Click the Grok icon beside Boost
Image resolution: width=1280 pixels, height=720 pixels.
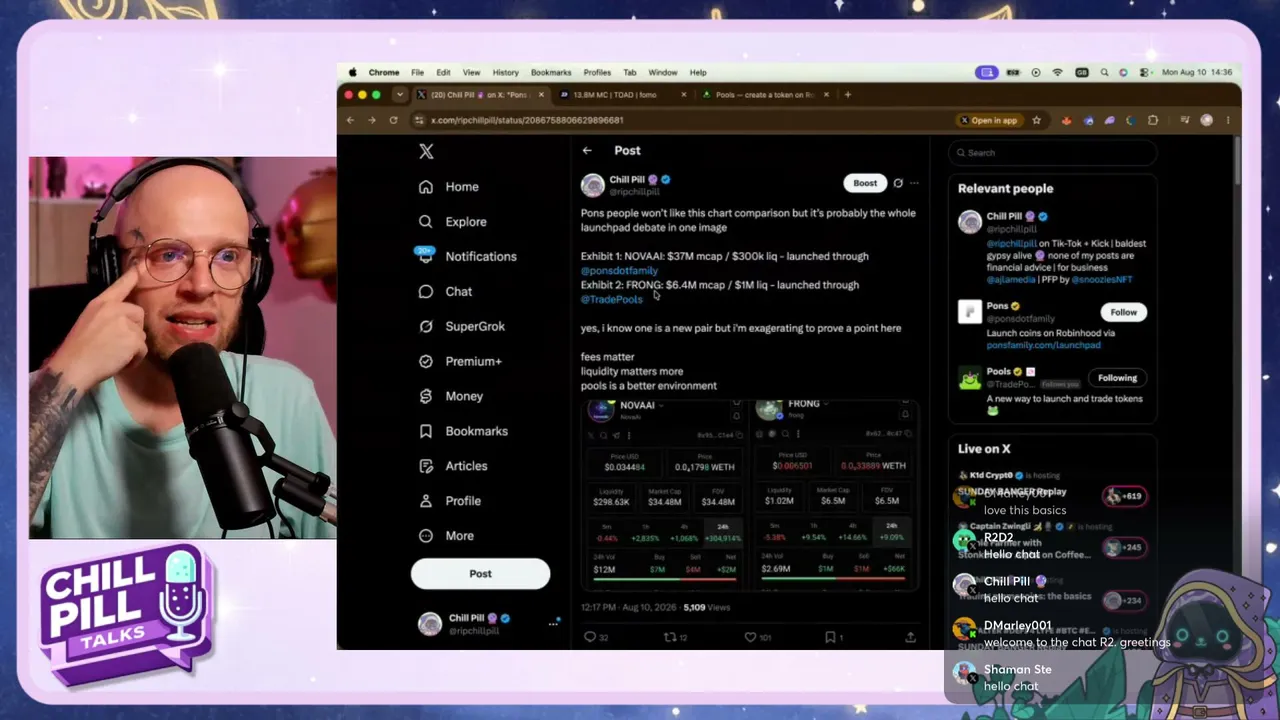point(898,183)
